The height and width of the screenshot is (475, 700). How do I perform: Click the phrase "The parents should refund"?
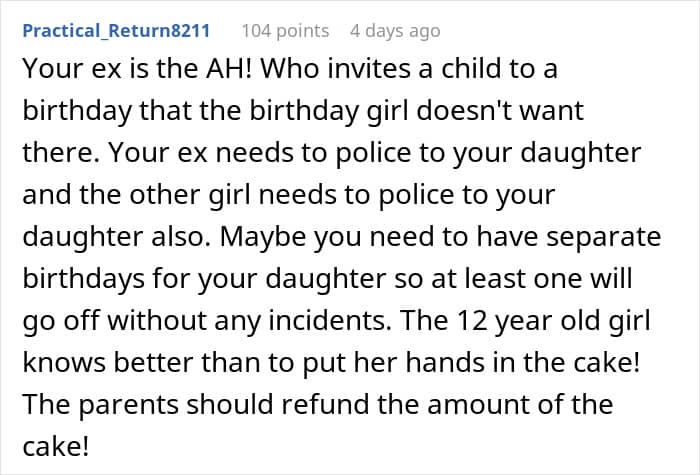point(196,404)
